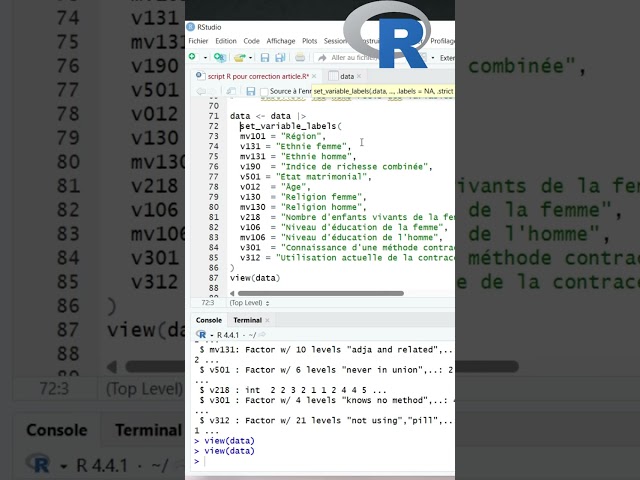Switch to the Console tab
The image size is (640, 480).
[209, 320]
